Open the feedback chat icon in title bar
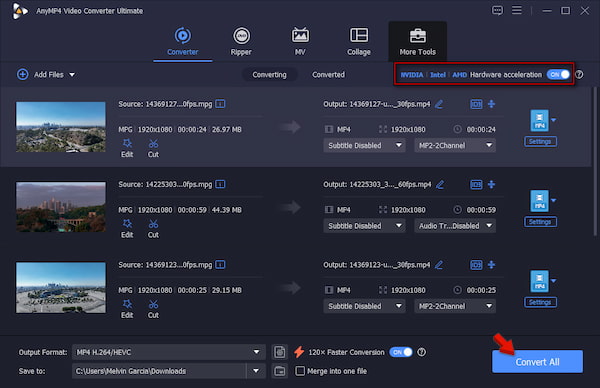Image resolution: width=600 pixels, height=388 pixels. (497, 10)
